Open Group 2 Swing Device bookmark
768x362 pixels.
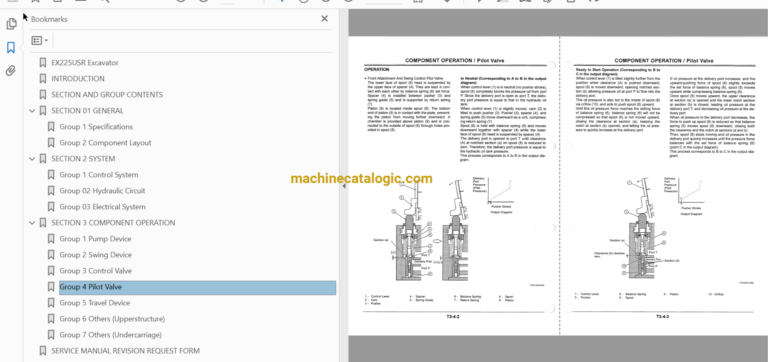click(x=96, y=255)
